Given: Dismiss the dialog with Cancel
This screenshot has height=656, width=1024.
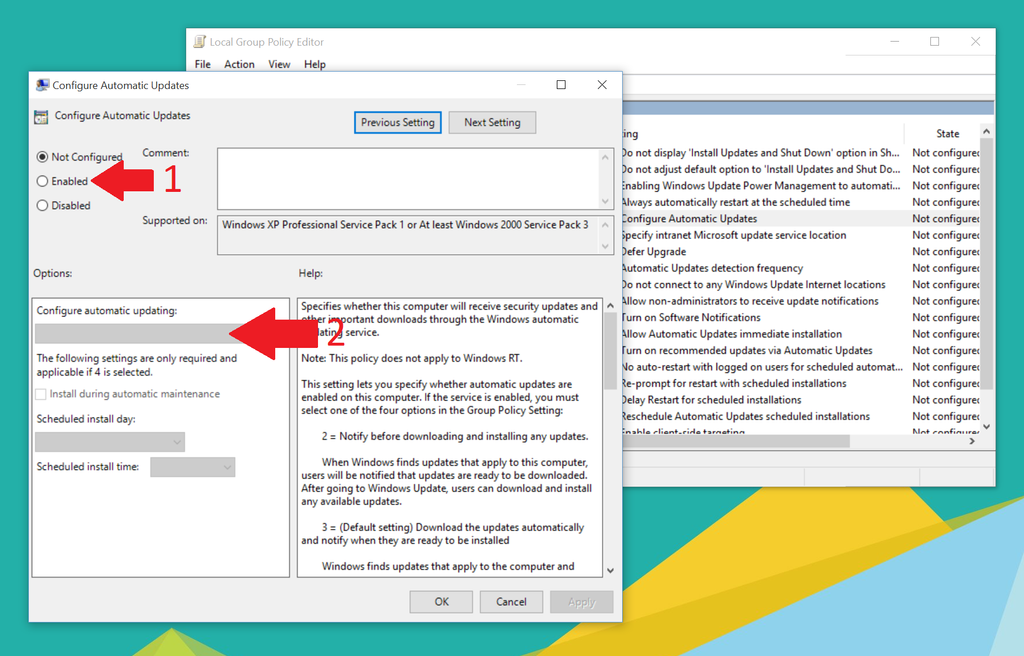Looking at the screenshot, I should point(511,601).
